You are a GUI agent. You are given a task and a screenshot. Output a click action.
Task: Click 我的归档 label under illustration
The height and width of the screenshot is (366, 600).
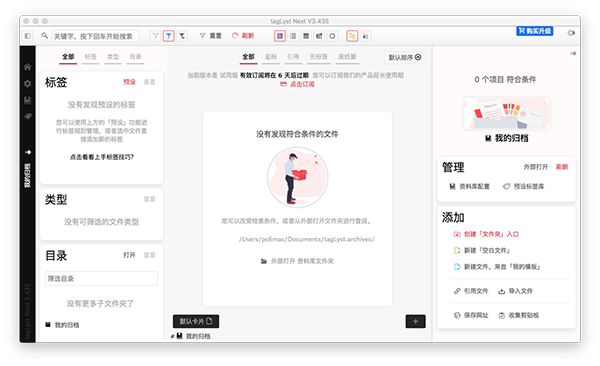tap(507, 138)
